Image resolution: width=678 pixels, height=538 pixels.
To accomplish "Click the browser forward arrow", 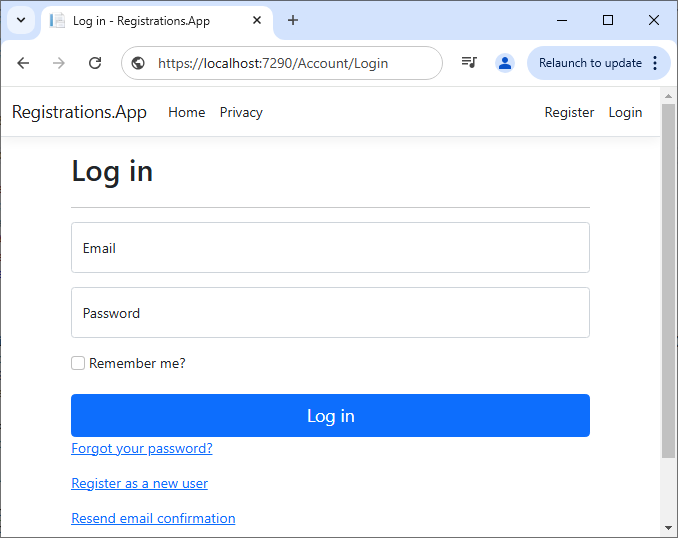I will (x=58, y=63).
